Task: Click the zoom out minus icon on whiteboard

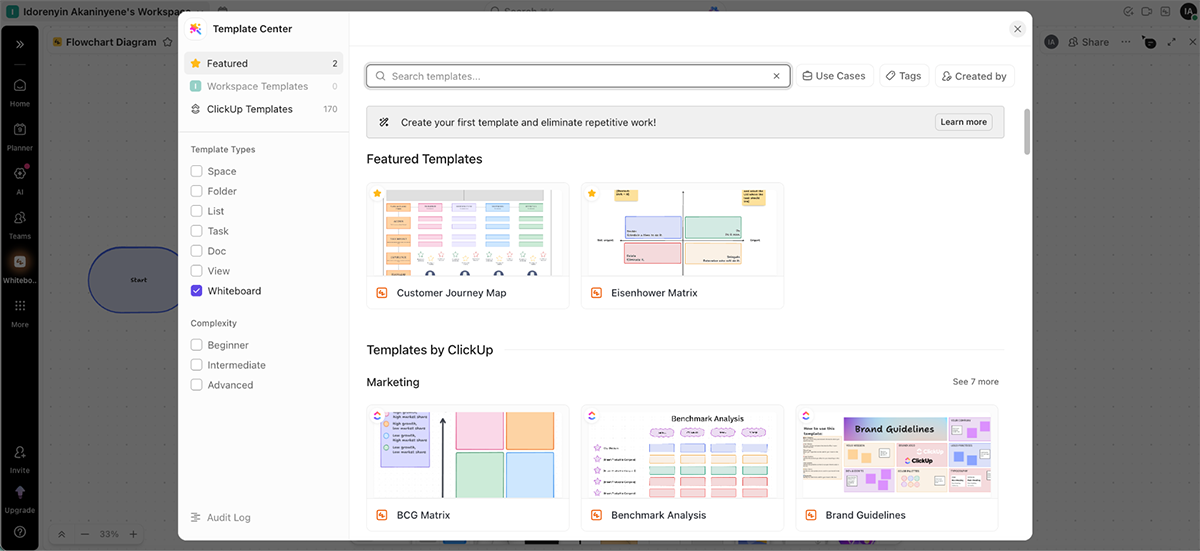Action: (86, 534)
